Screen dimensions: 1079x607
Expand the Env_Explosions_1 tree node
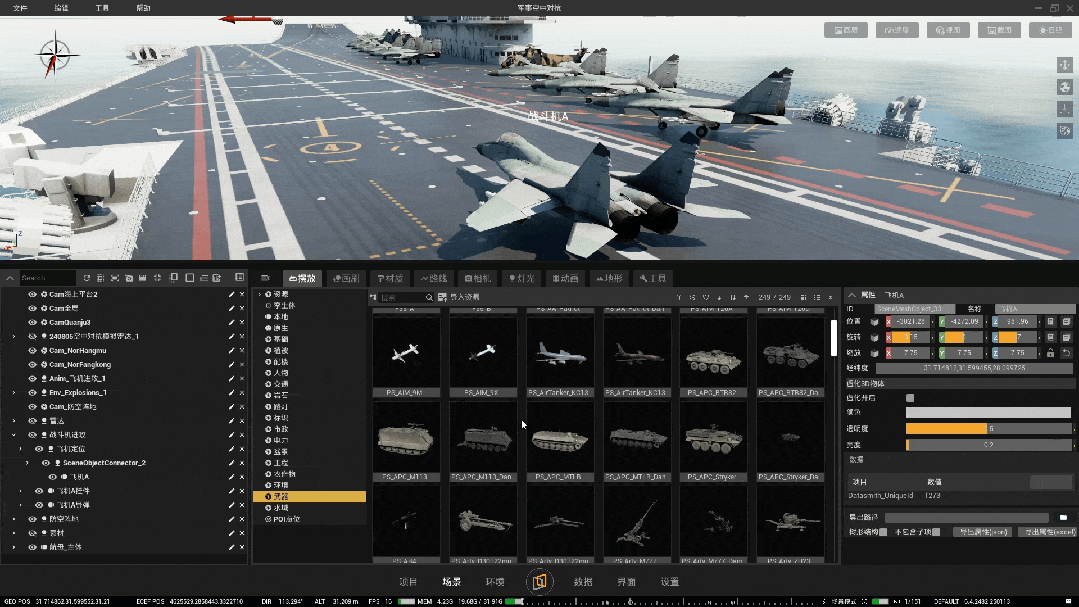click(14, 393)
